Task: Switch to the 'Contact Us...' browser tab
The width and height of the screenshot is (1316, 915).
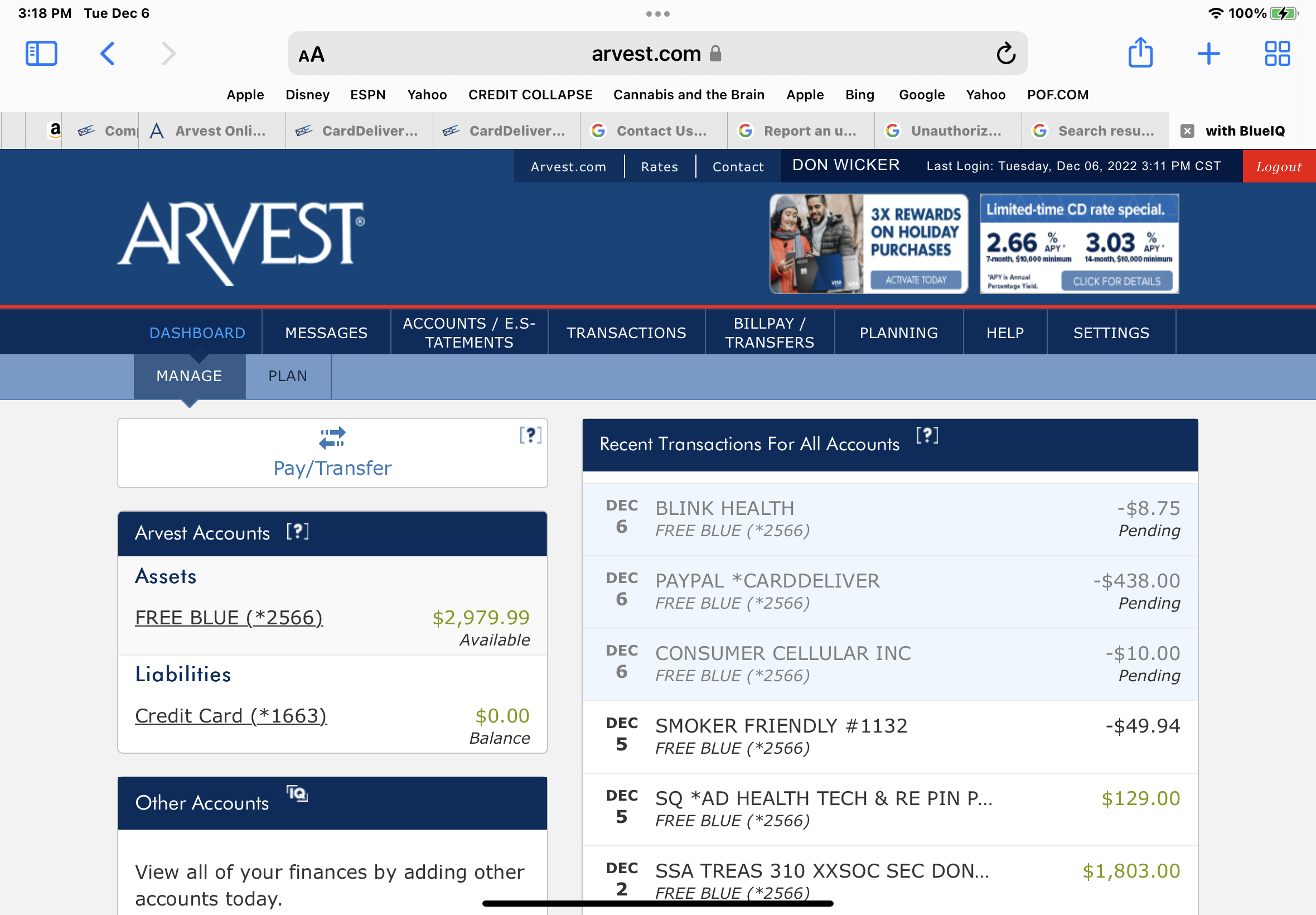Action: pos(653,131)
